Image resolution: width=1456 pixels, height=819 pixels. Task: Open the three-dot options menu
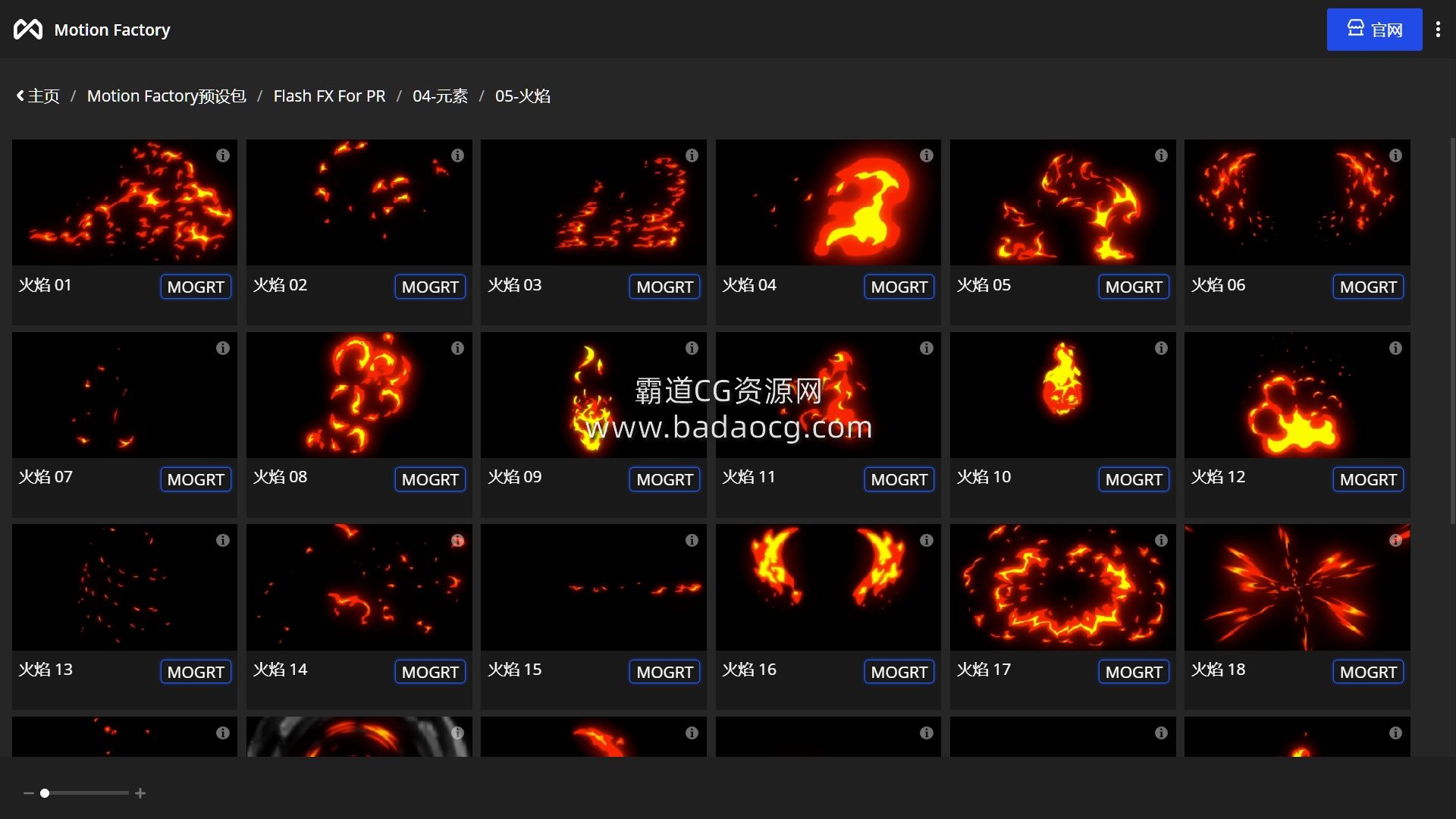1438,30
